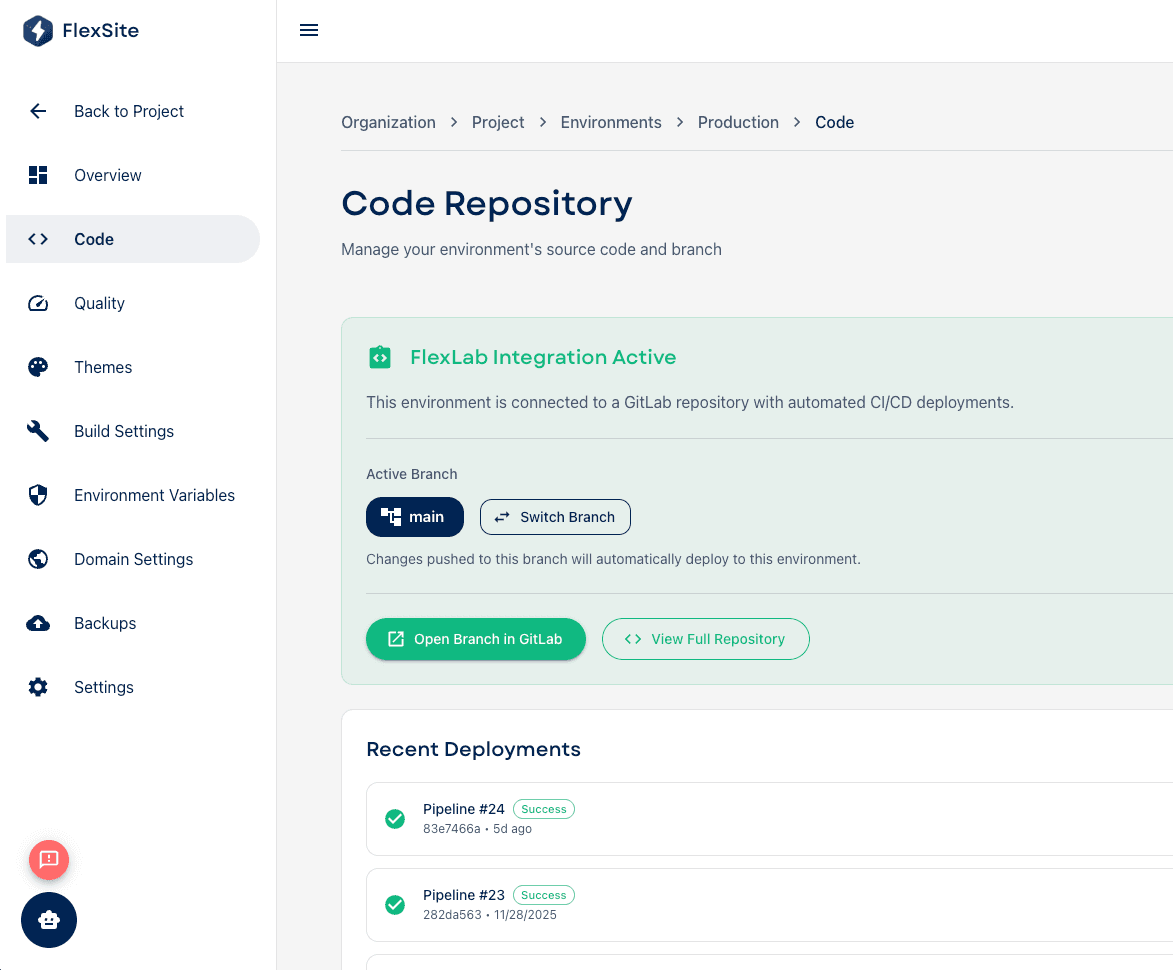Toggle the sidebar with the hamburger menu

(x=309, y=30)
